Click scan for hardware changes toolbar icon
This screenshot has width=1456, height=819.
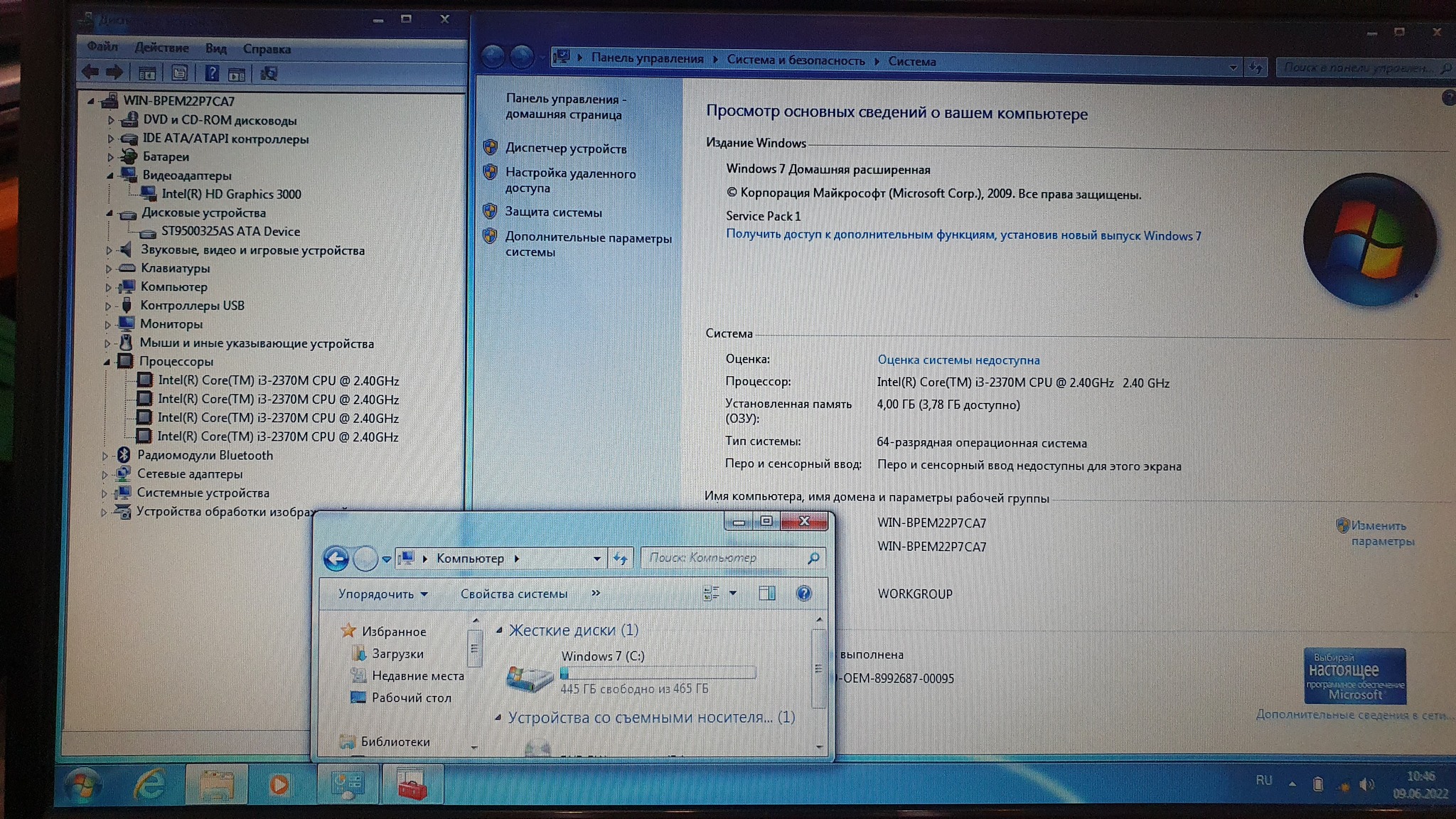click(269, 73)
